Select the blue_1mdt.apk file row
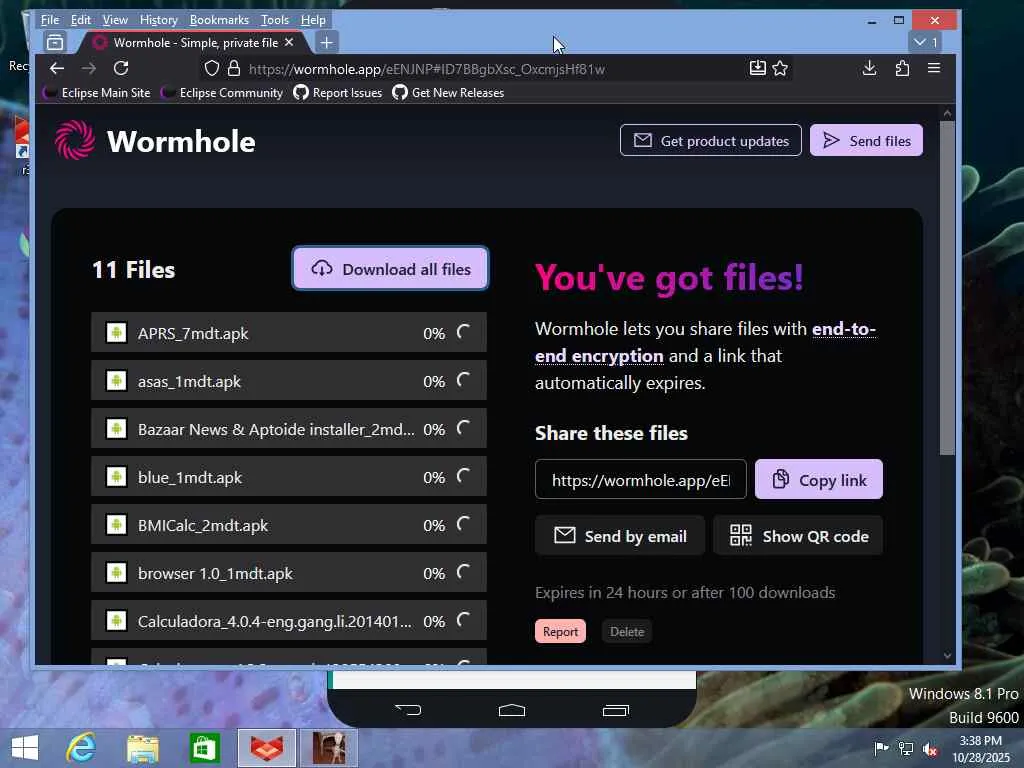The height and width of the screenshot is (768, 1024). tap(289, 477)
